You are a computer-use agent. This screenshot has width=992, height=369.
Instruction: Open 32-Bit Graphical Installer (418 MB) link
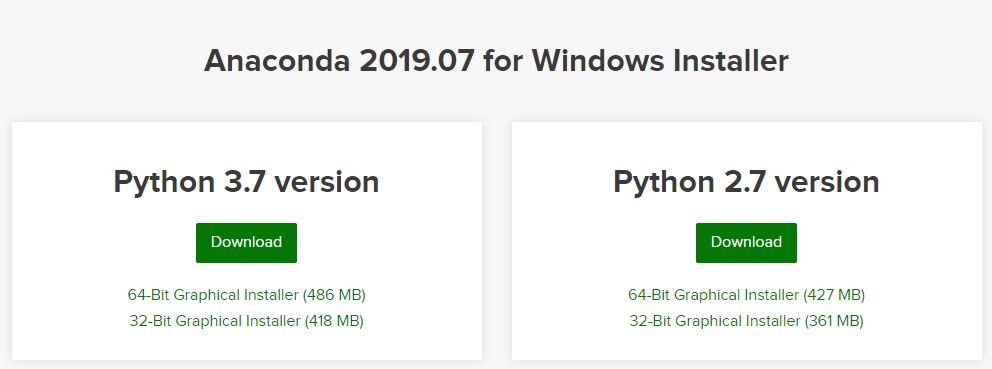(x=247, y=321)
